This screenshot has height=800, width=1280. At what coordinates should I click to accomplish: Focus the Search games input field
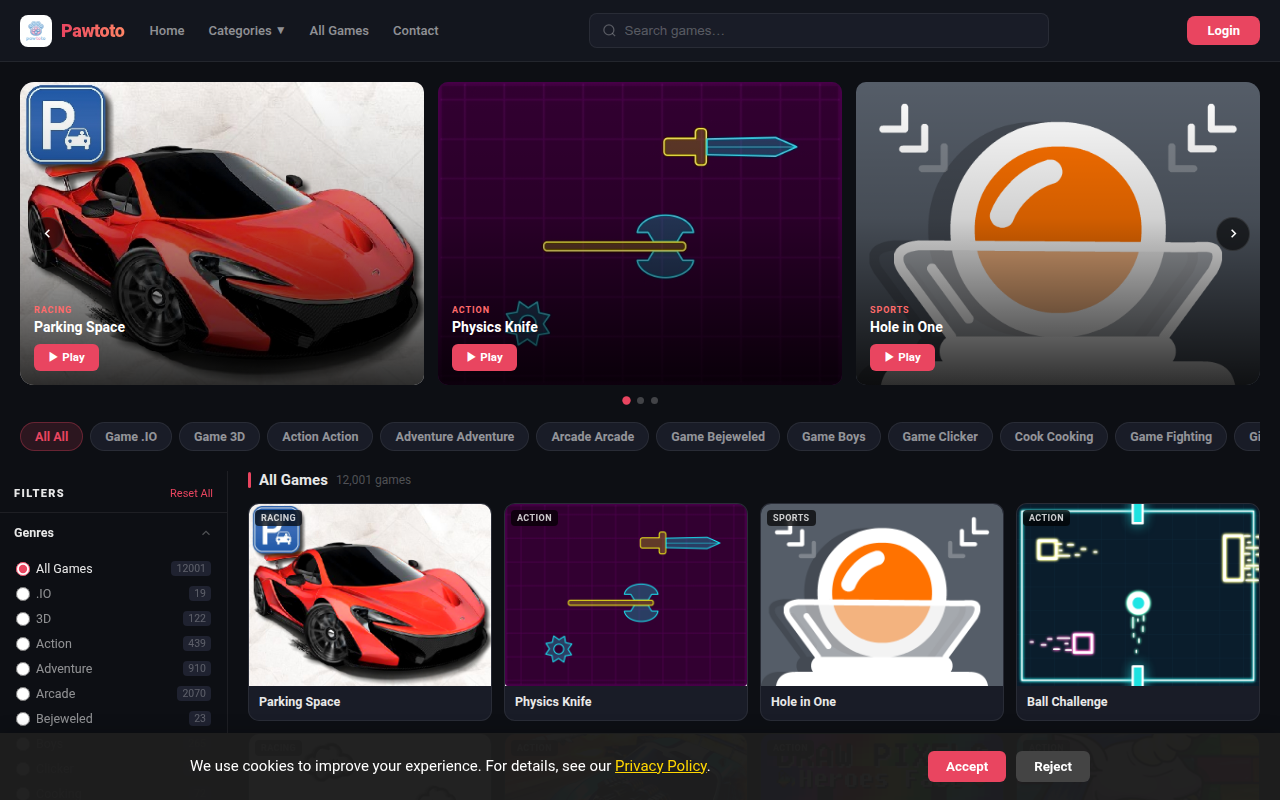tap(819, 31)
